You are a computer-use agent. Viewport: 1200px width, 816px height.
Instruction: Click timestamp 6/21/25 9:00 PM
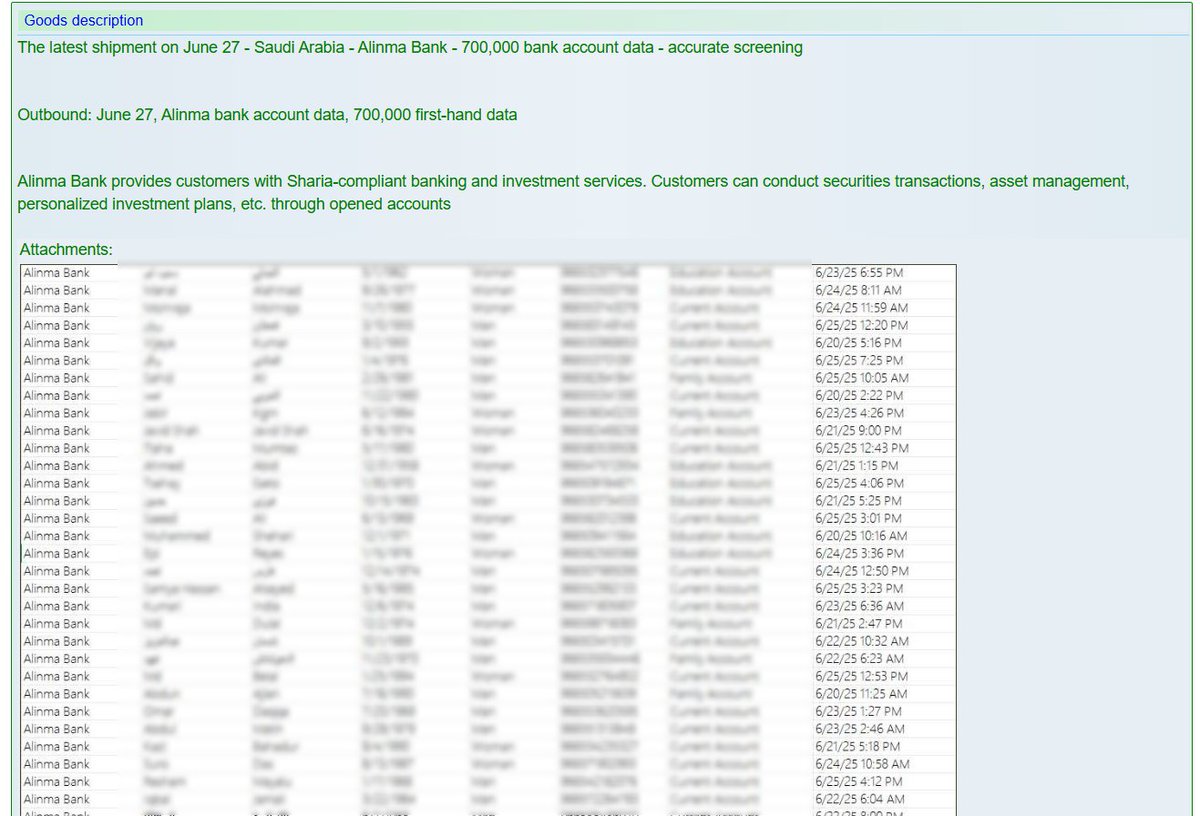[x=859, y=430]
